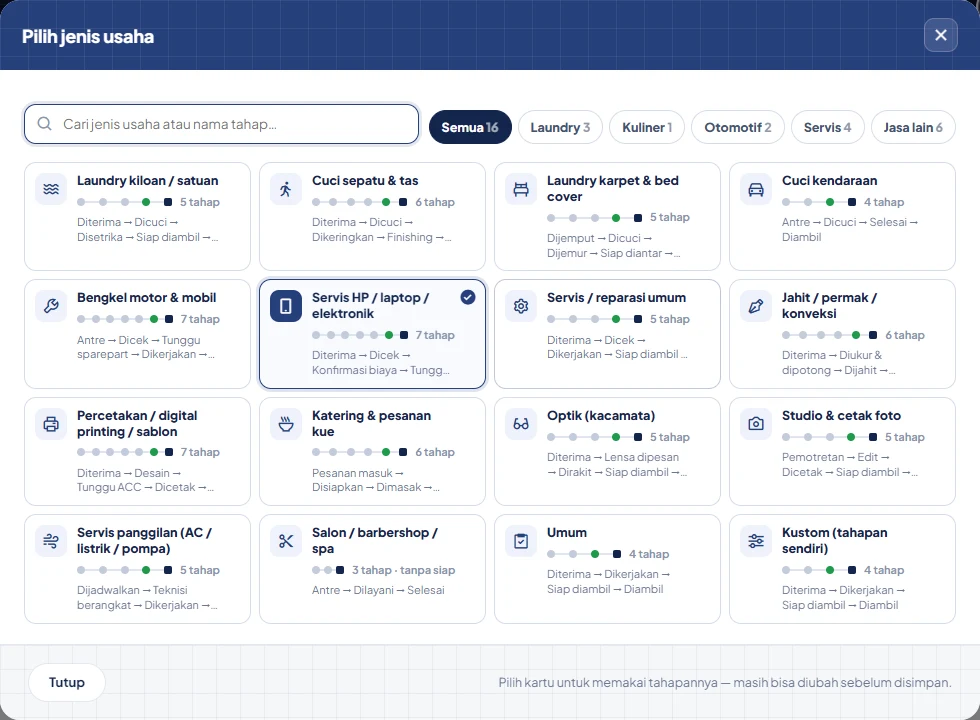
Task: Click the camera icon for Studio & cetak foto
Action: click(x=756, y=424)
